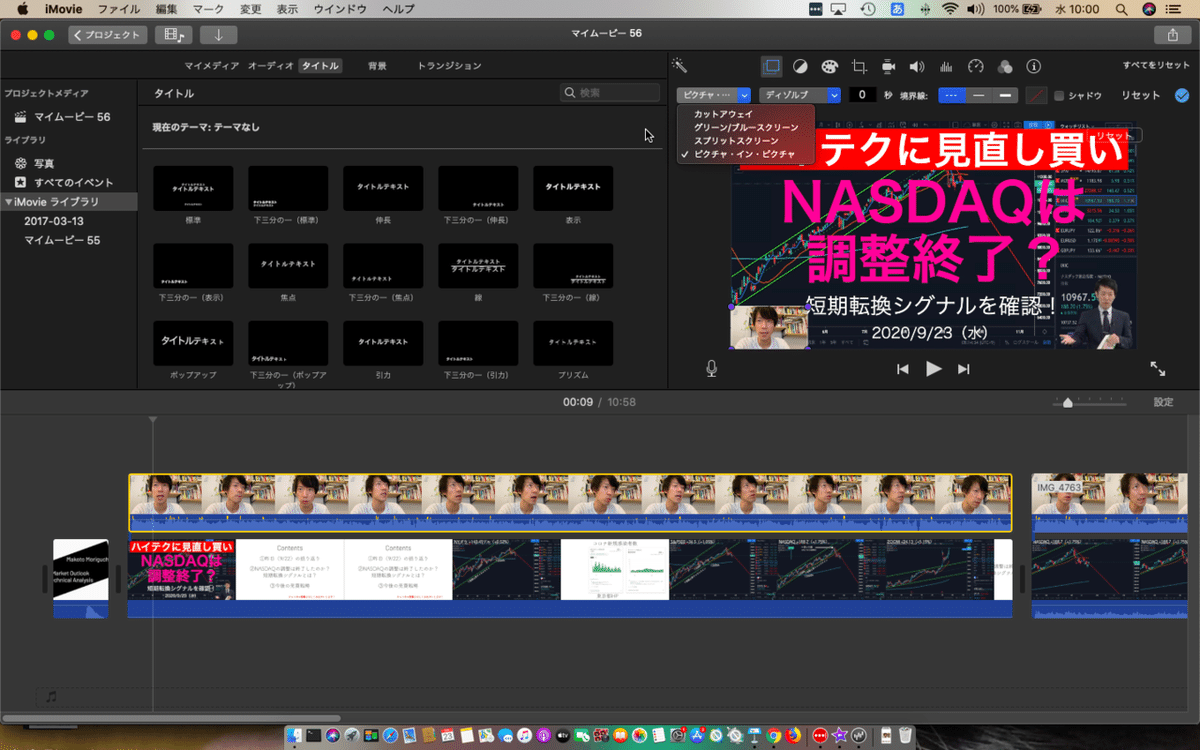Open the color correction palette tool
The height and width of the screenshot is (750, 1200).
click(x=829, y=66)
